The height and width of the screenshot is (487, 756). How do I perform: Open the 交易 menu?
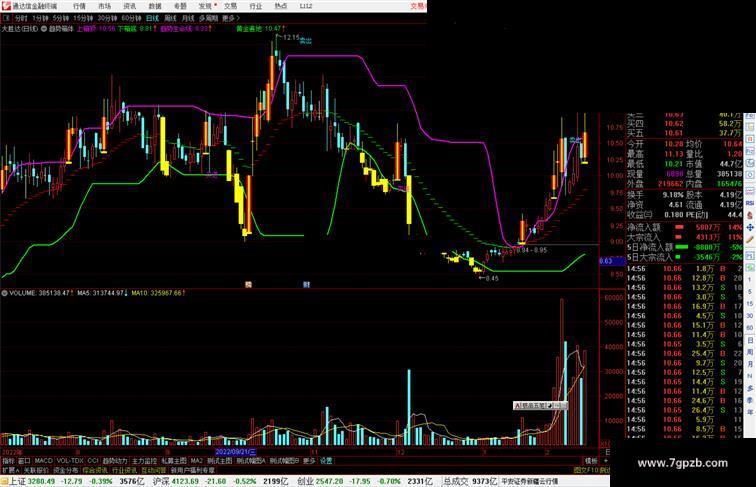(x=230, y=6)
